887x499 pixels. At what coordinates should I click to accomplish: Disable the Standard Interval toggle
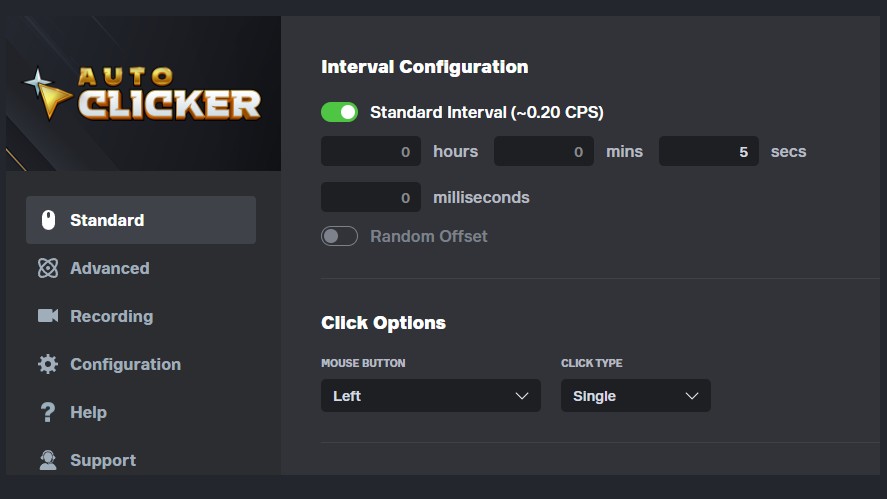coord(339,112)
